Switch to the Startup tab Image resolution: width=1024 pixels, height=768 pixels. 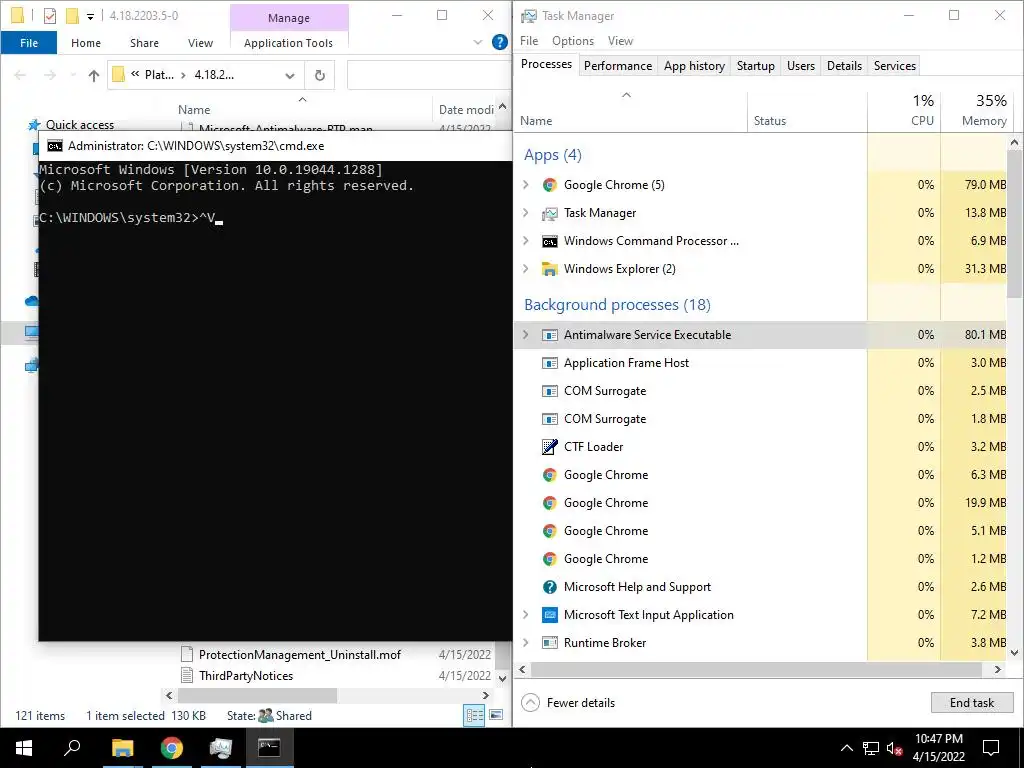(x=756, y=66)
